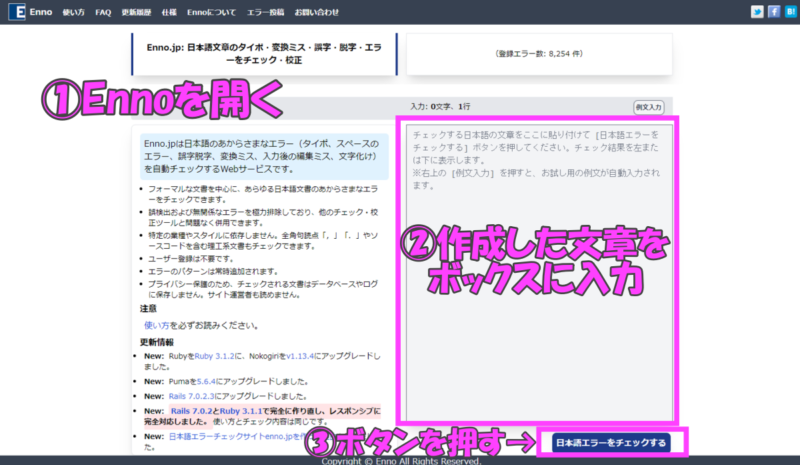
Task: Open the FAQ page
Action: tap(103, 12)
